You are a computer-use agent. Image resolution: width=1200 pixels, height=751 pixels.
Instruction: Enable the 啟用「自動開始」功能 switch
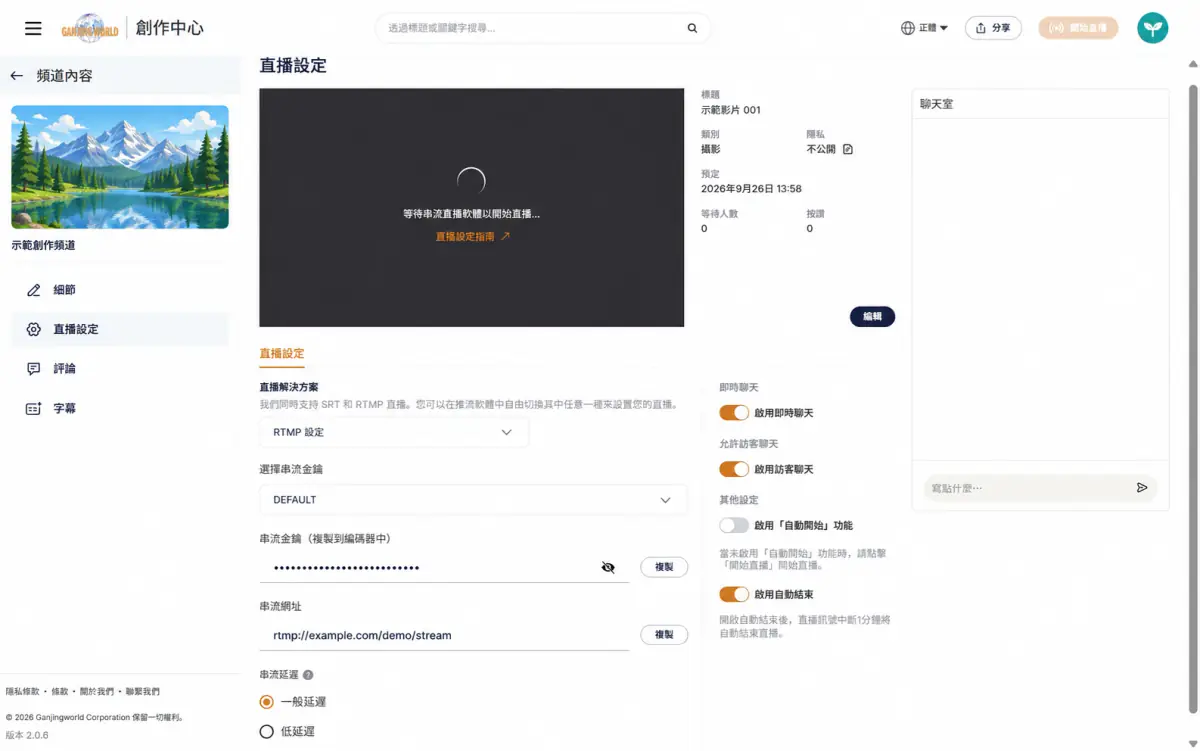(734, 525)
